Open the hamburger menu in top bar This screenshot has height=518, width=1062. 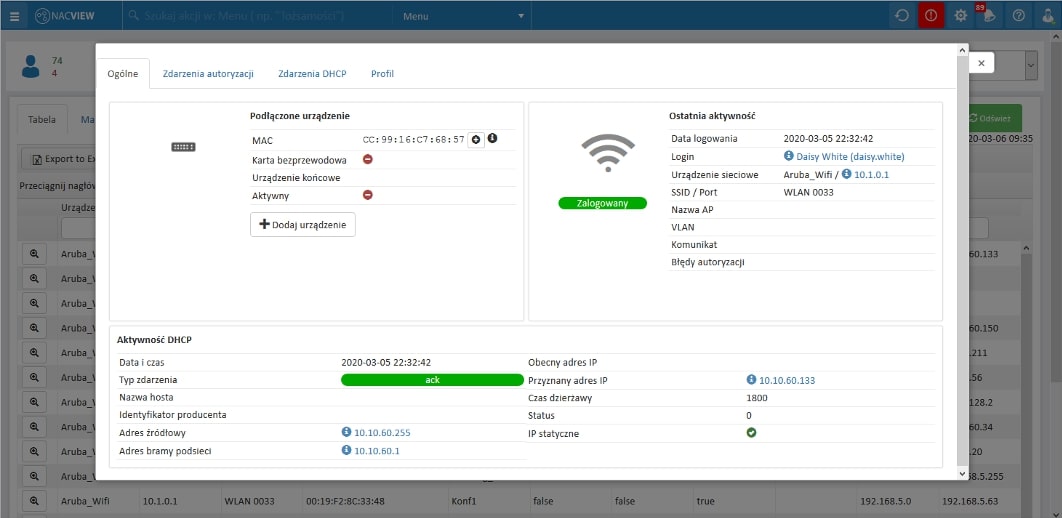[x=14, y=16]
